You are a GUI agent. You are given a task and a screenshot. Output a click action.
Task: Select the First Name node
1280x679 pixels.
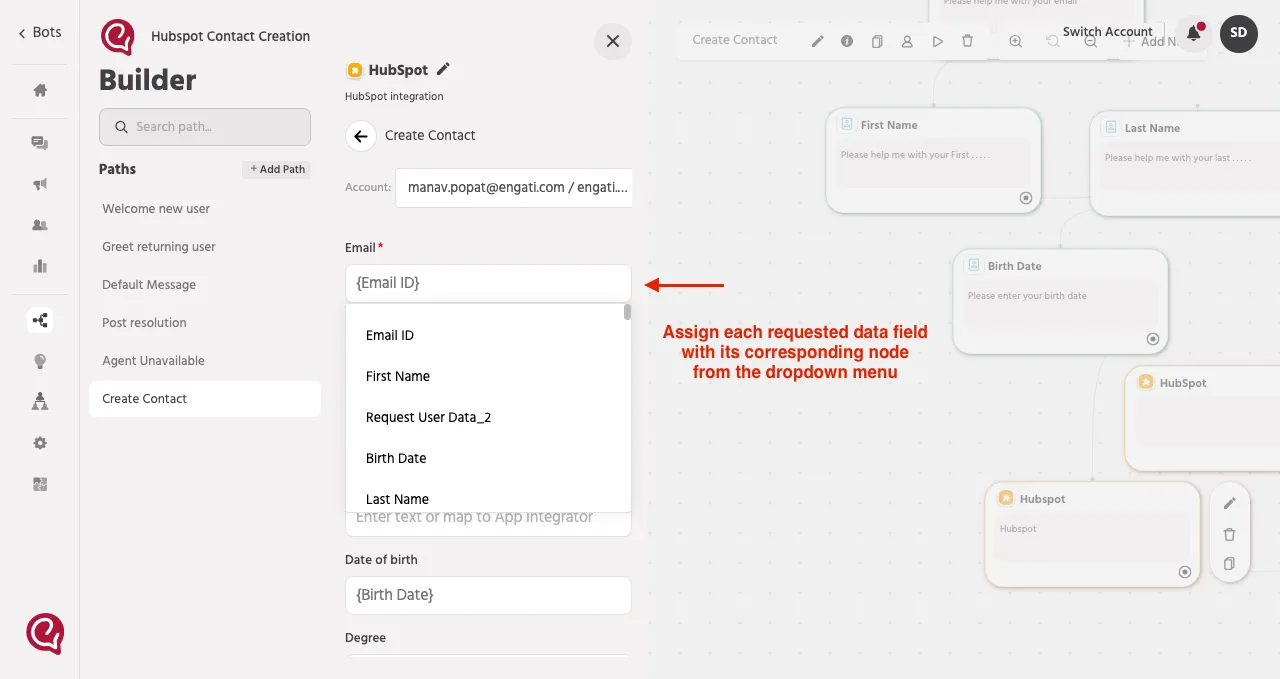[934, 161]
